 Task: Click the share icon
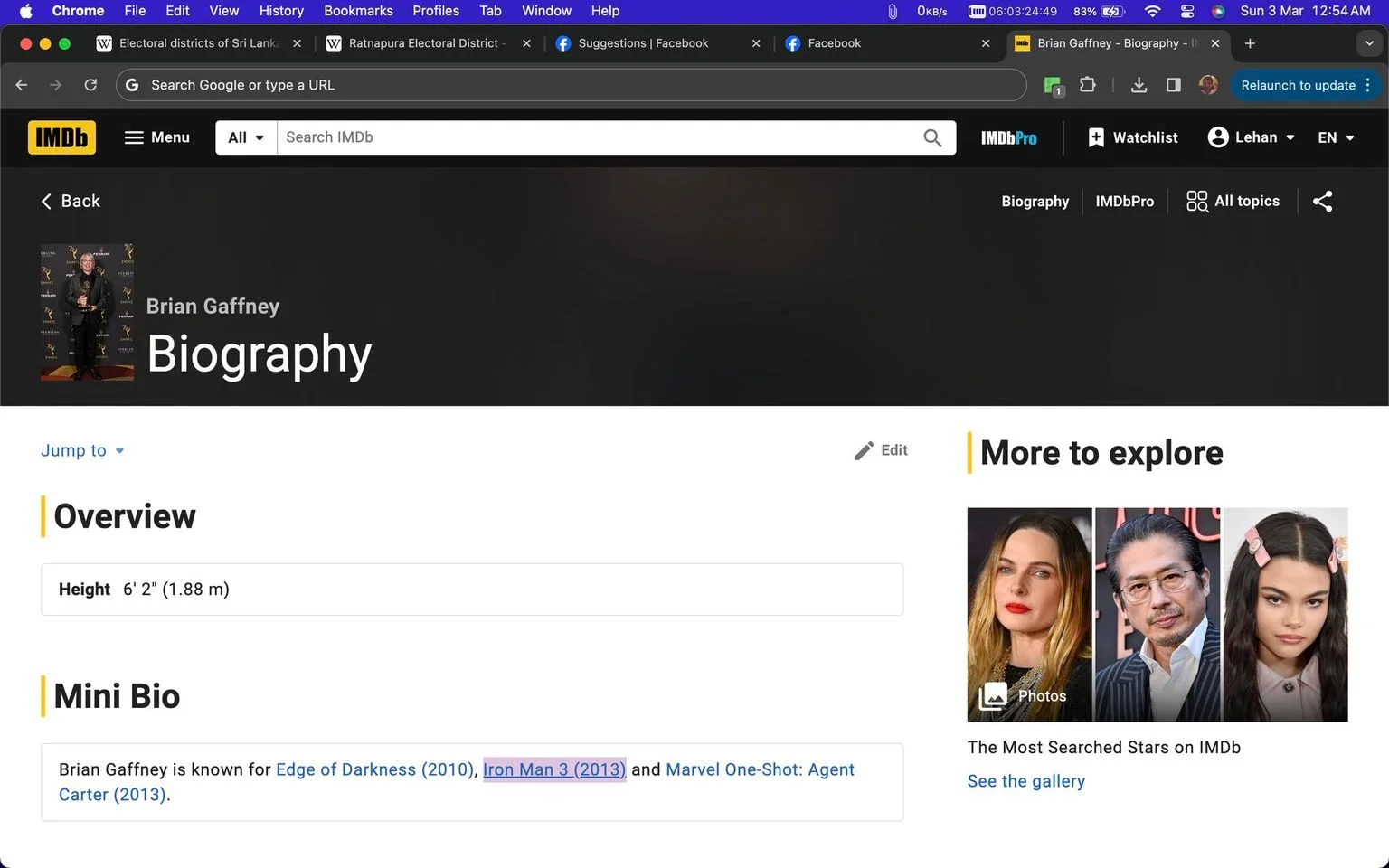[x=1322, y=201]
